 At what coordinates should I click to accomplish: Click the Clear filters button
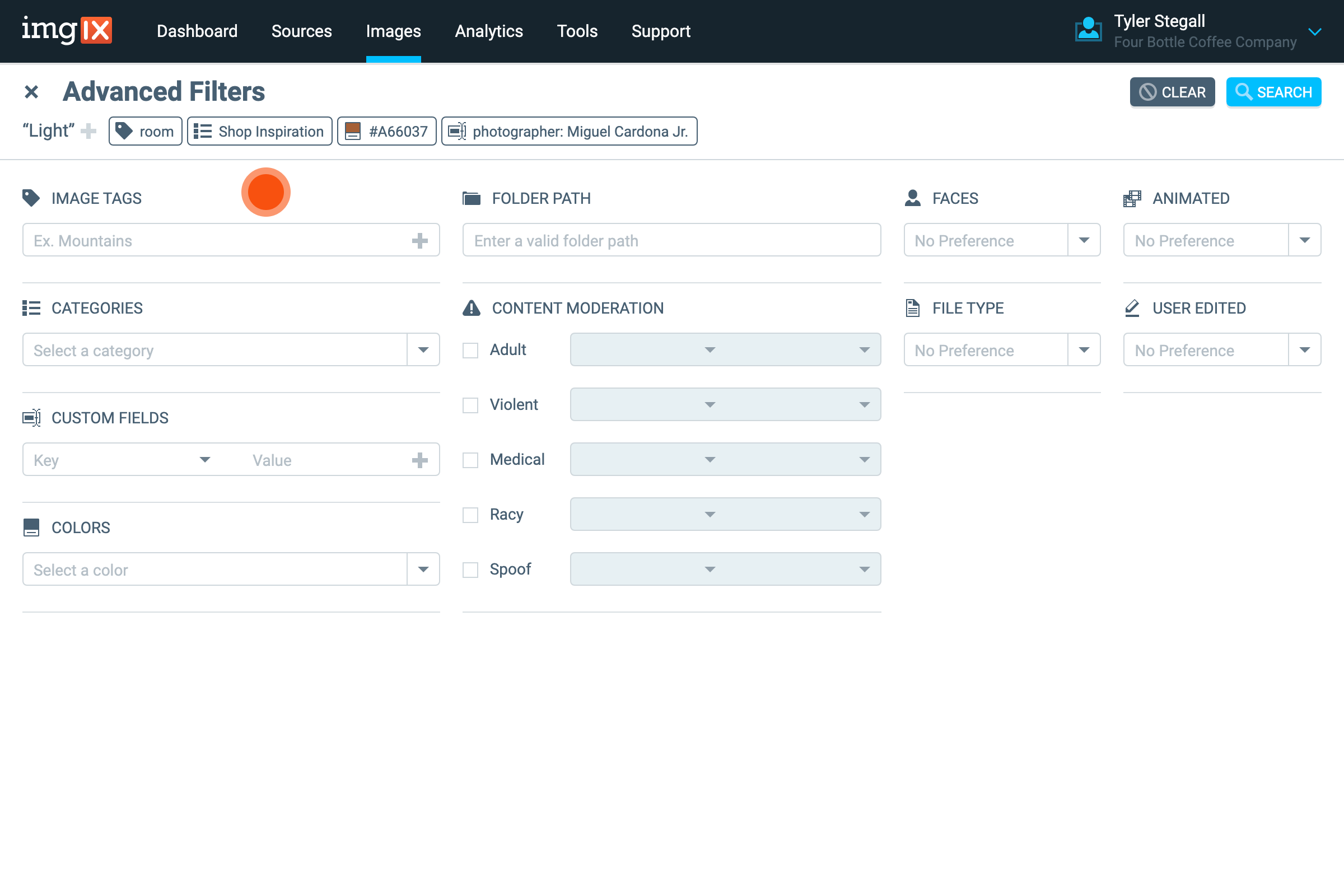pos(1172,92)
